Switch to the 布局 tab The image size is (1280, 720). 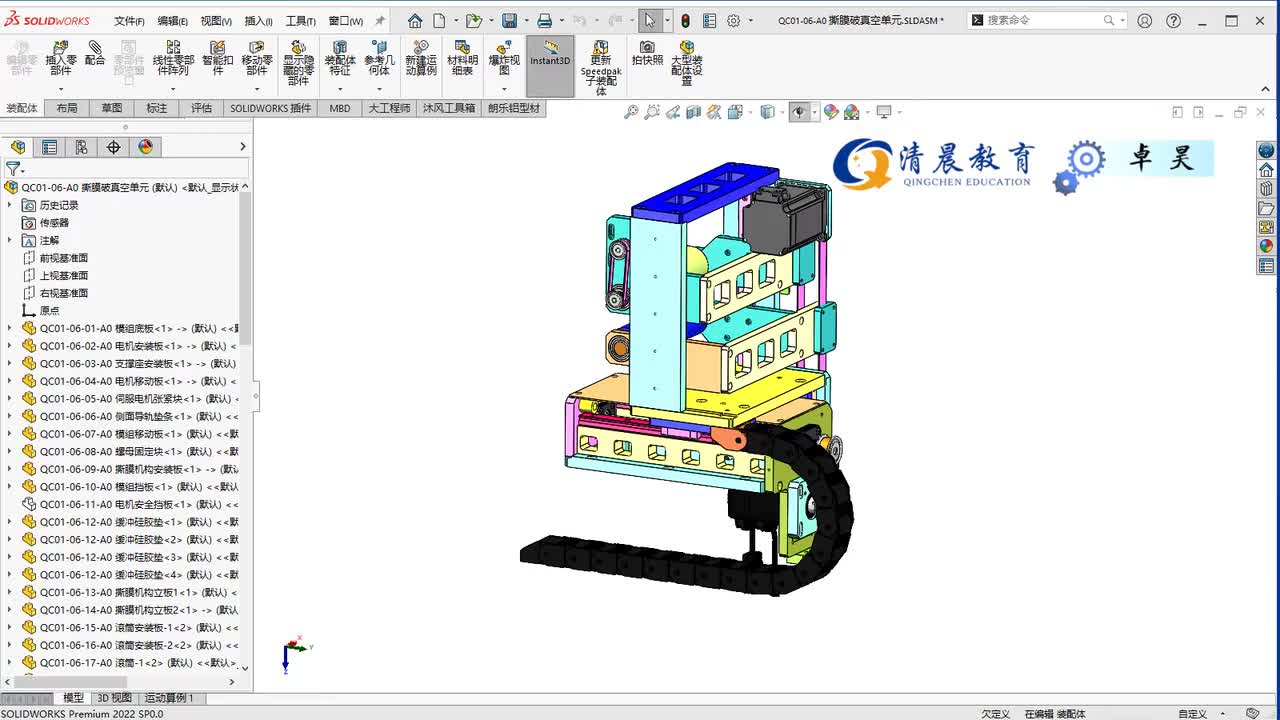click(x=67, y=108)
